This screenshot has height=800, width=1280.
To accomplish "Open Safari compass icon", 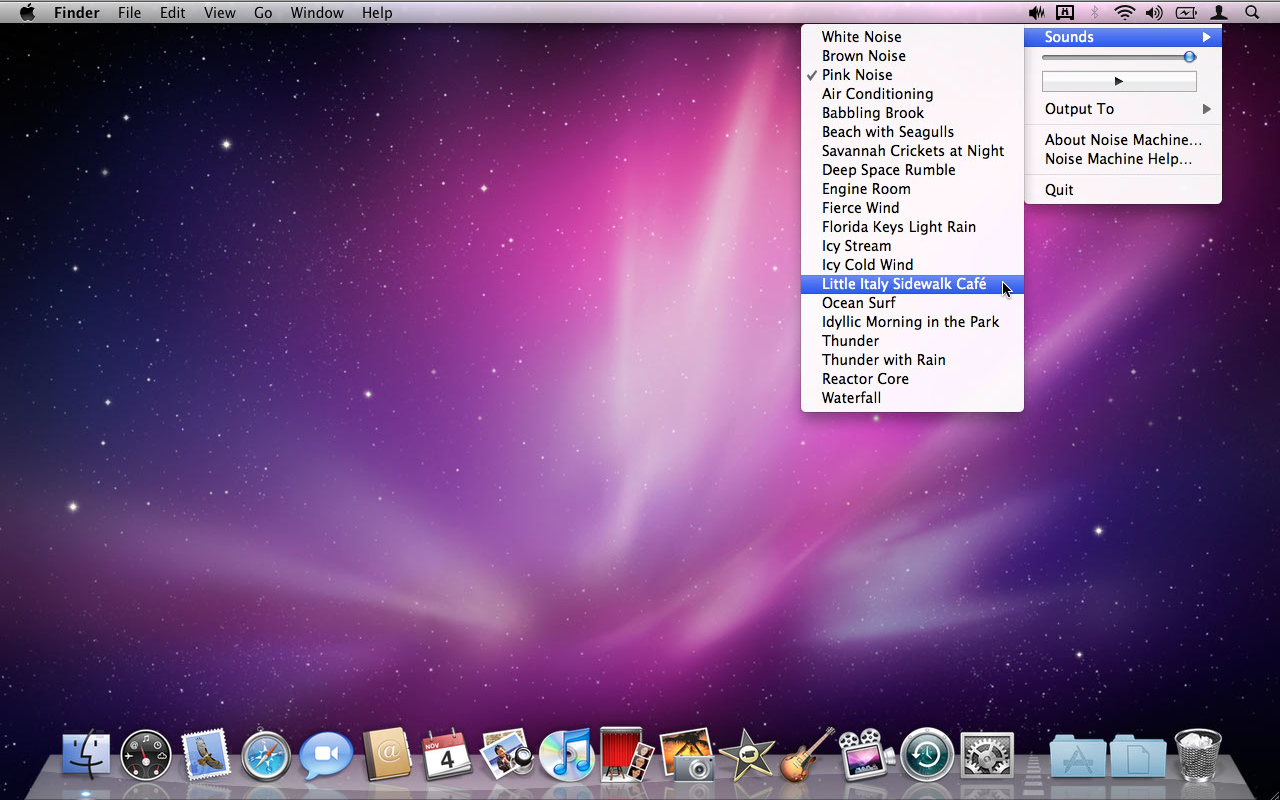I will point(266,755).
